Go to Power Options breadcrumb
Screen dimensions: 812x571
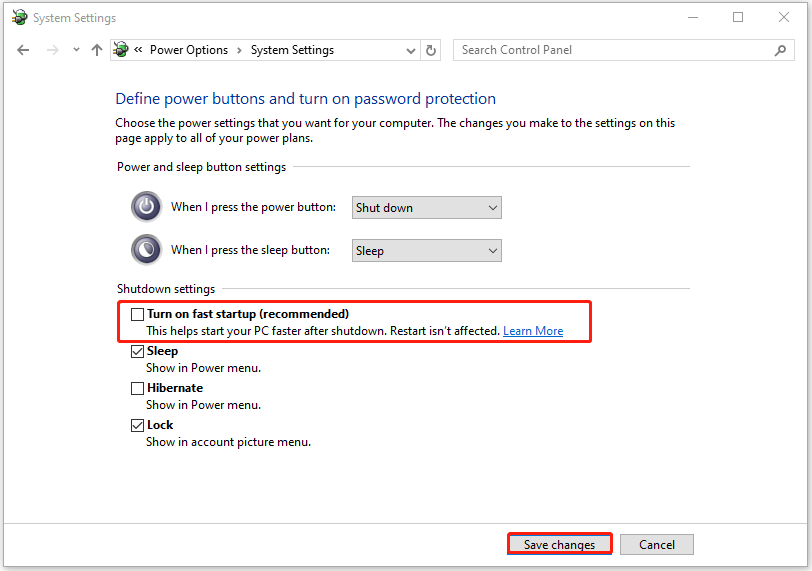(x=189, y=50)
